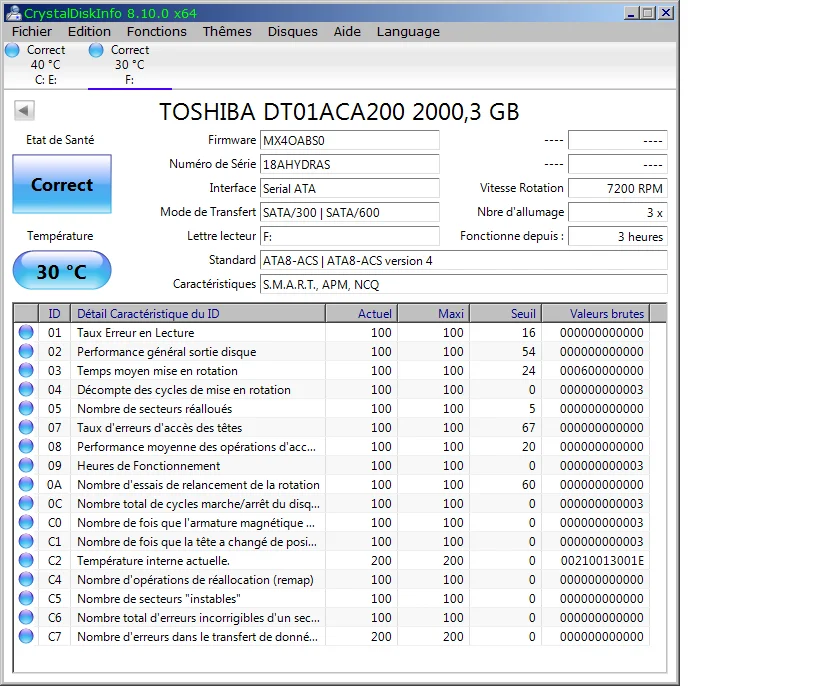Click the 30 °C temperature button

tap(62, 271)
